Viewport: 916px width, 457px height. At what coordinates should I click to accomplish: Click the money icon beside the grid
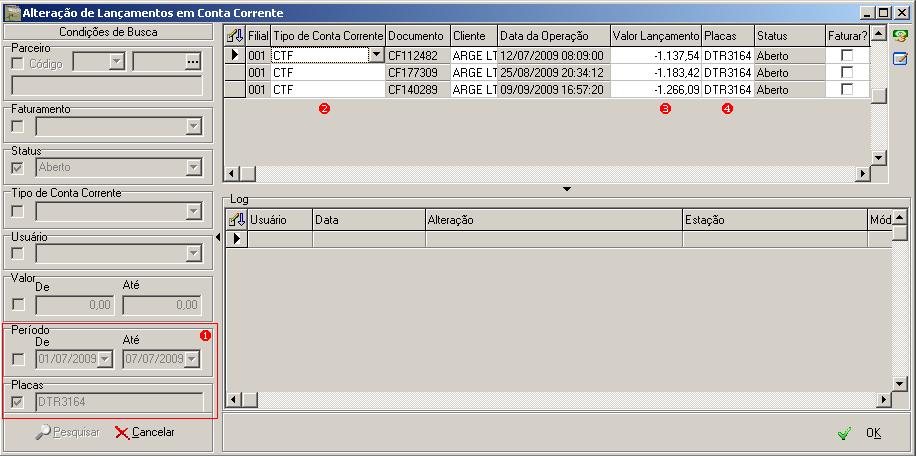tap(900, 36)
